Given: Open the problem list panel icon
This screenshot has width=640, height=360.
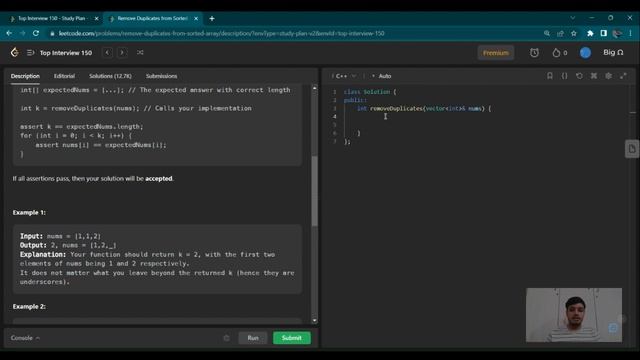Looking at the screenshot, I should pyautogui.click(x=30, y=53).
